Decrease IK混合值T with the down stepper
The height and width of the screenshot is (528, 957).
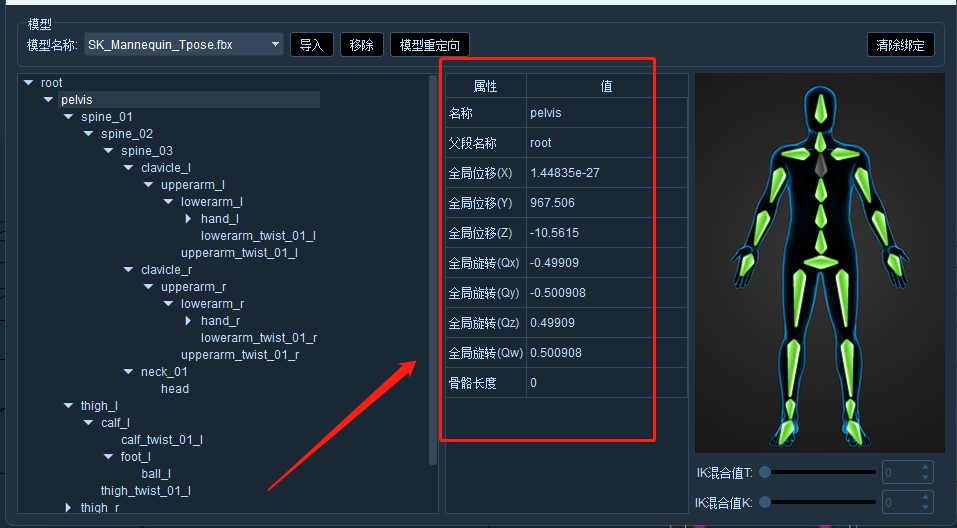coord(926,477)
